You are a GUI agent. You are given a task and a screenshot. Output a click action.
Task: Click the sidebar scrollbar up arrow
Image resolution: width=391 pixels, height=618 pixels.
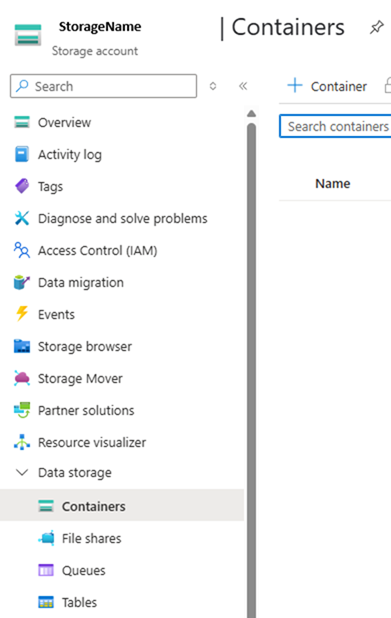pos(251,114)
